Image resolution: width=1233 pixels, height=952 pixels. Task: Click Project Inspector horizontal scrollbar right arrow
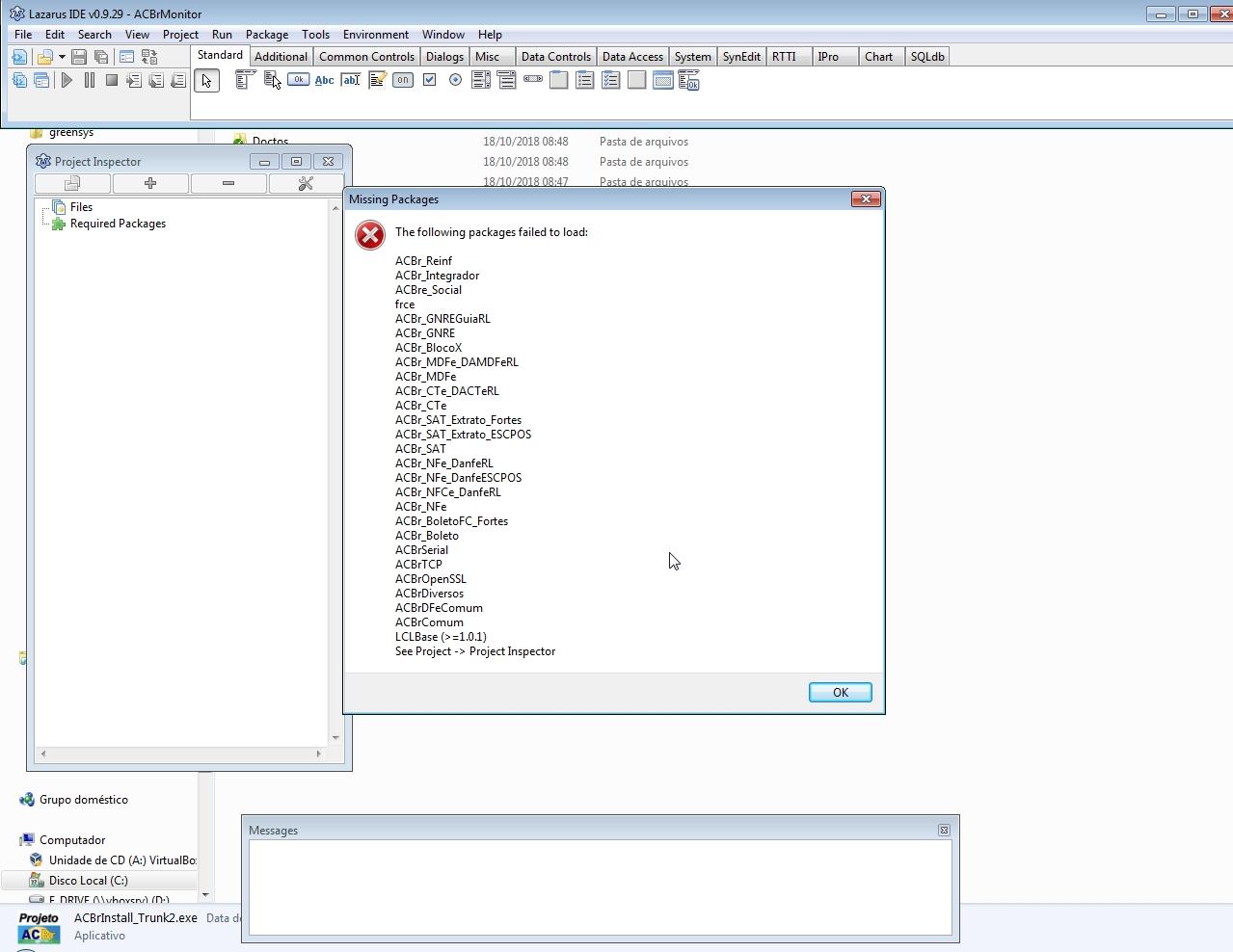(319, 754)
